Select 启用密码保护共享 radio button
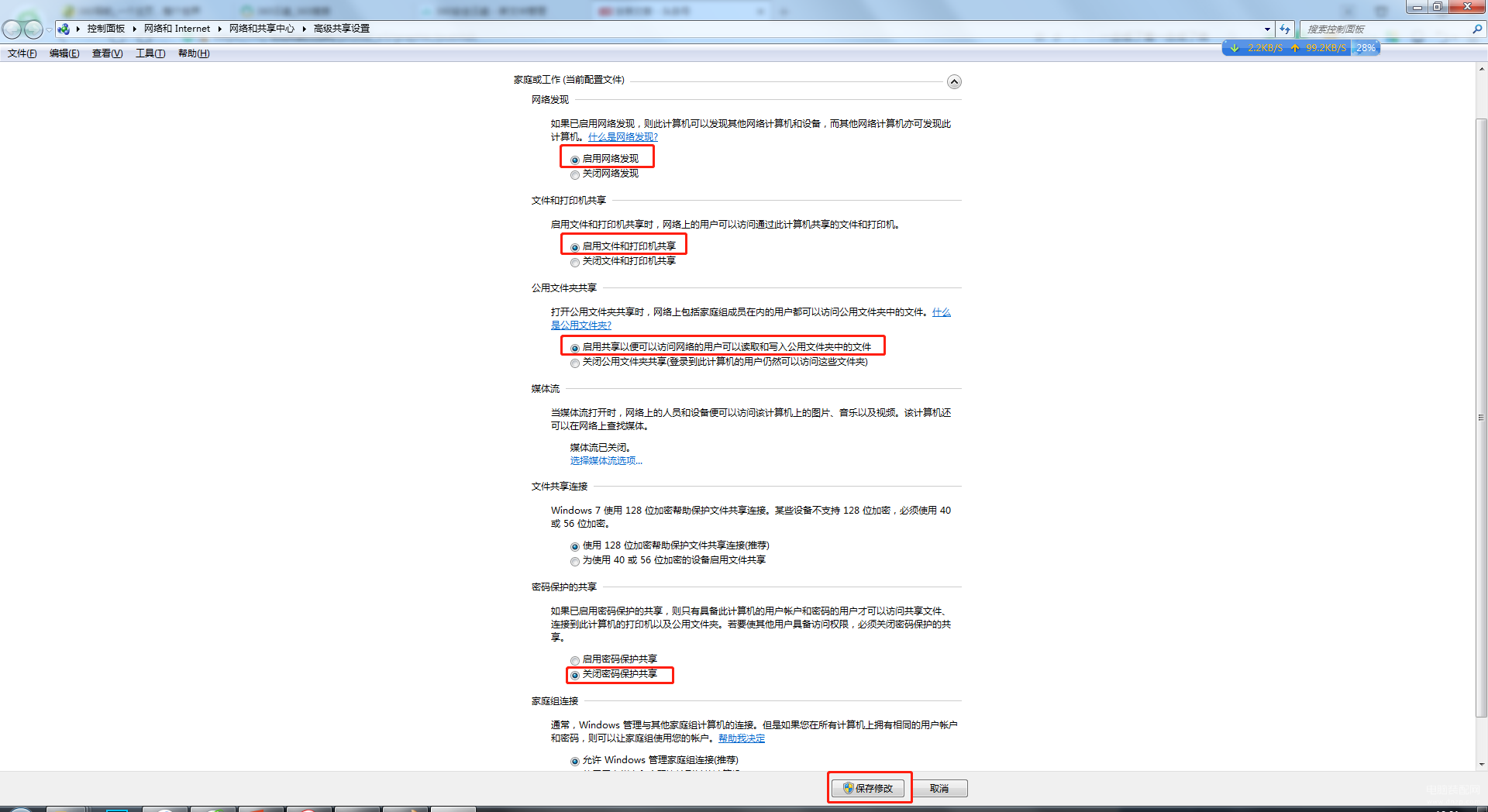The width and height of the screenshot is (1488, 812). 575,660
